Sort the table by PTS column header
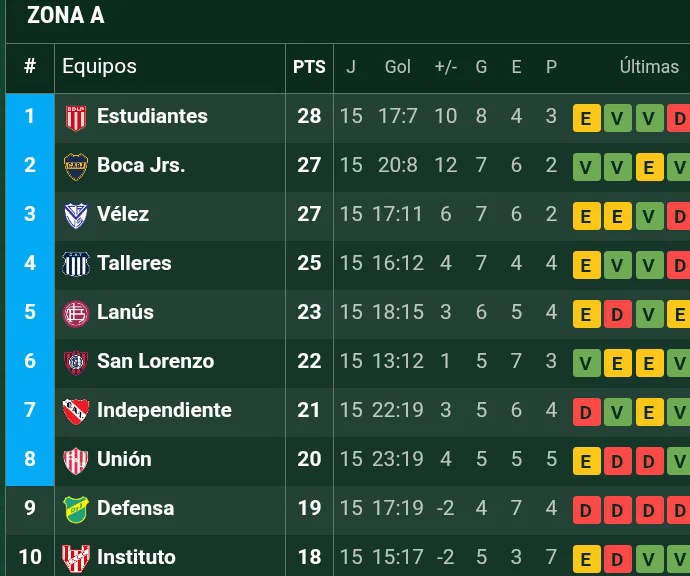Screen dimensions: 690x576 [x=309, y=67]
